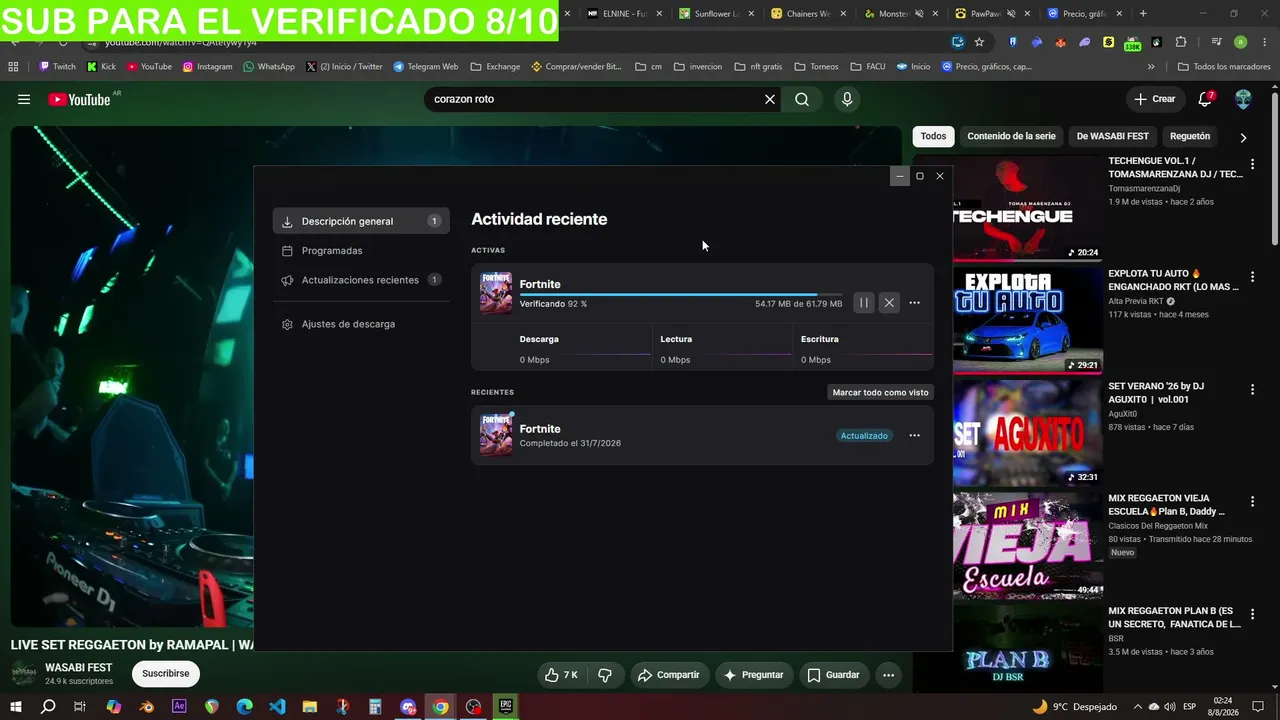Open more options for EXPLOTA TU AUTO video
The width and height of the screenshot is (1280, 720).
click(1252, 276)
